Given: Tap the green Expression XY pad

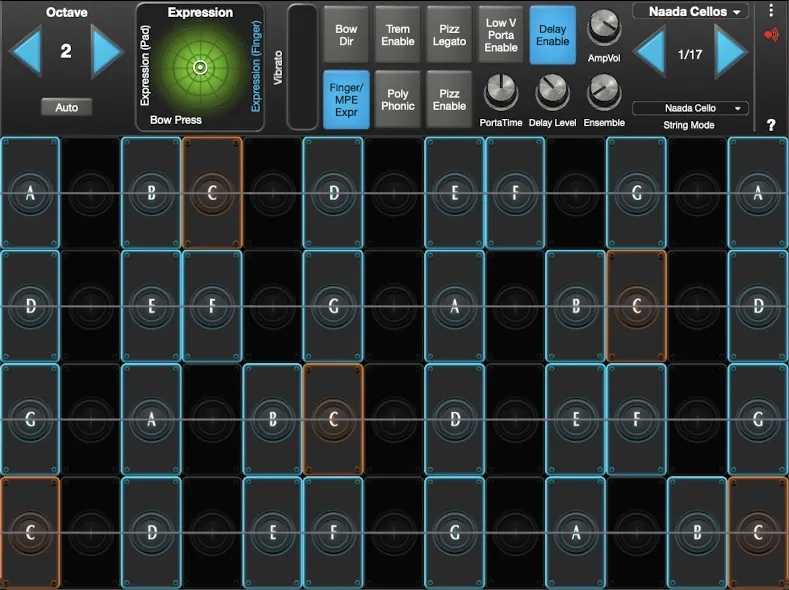Looking at the screenshot, I should (x=200, y=67).
